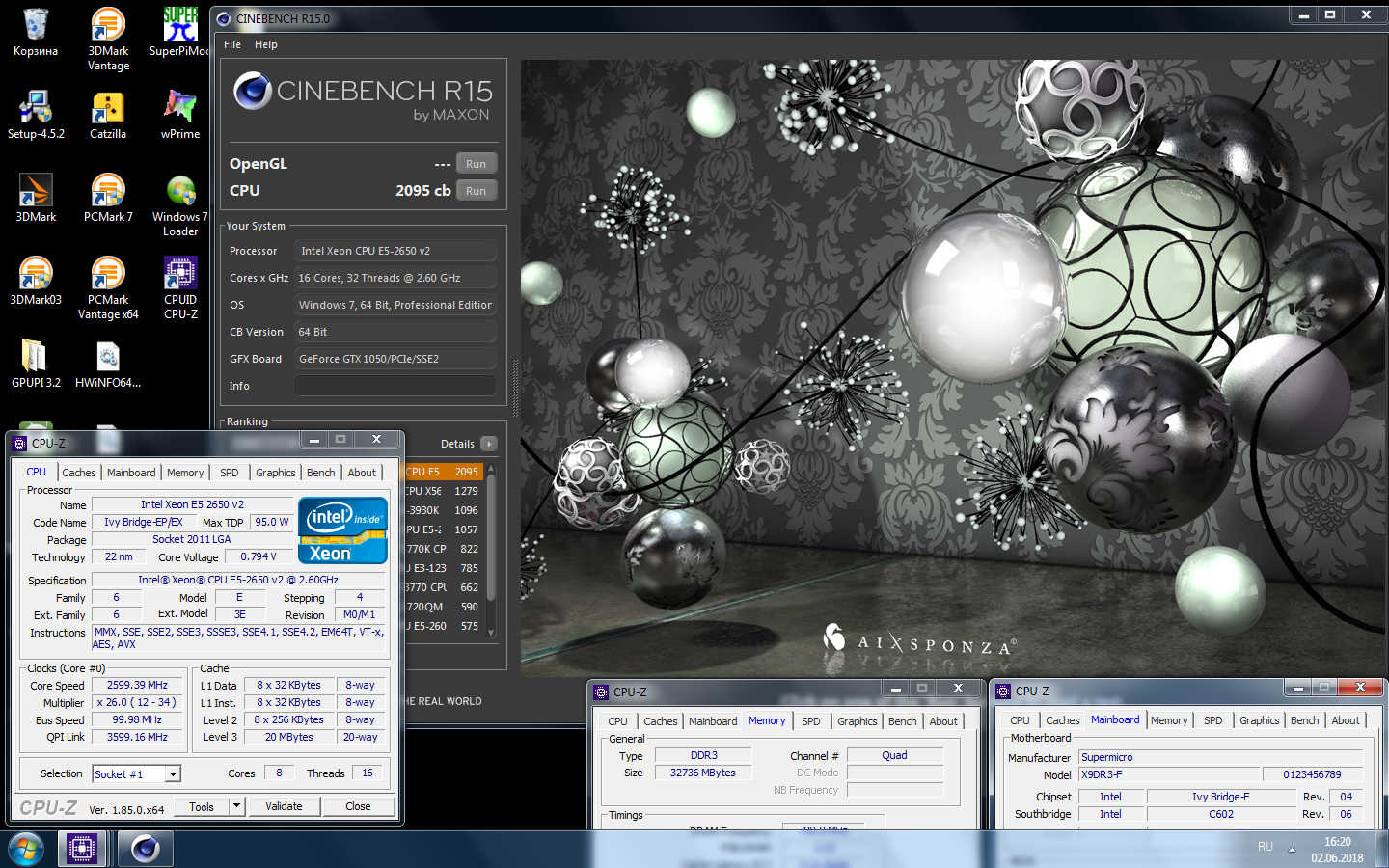The width and height of the screenshot is (1389, 868).
Task: Launch the Catzilla desktop shortcut
Action: (108, 115)
